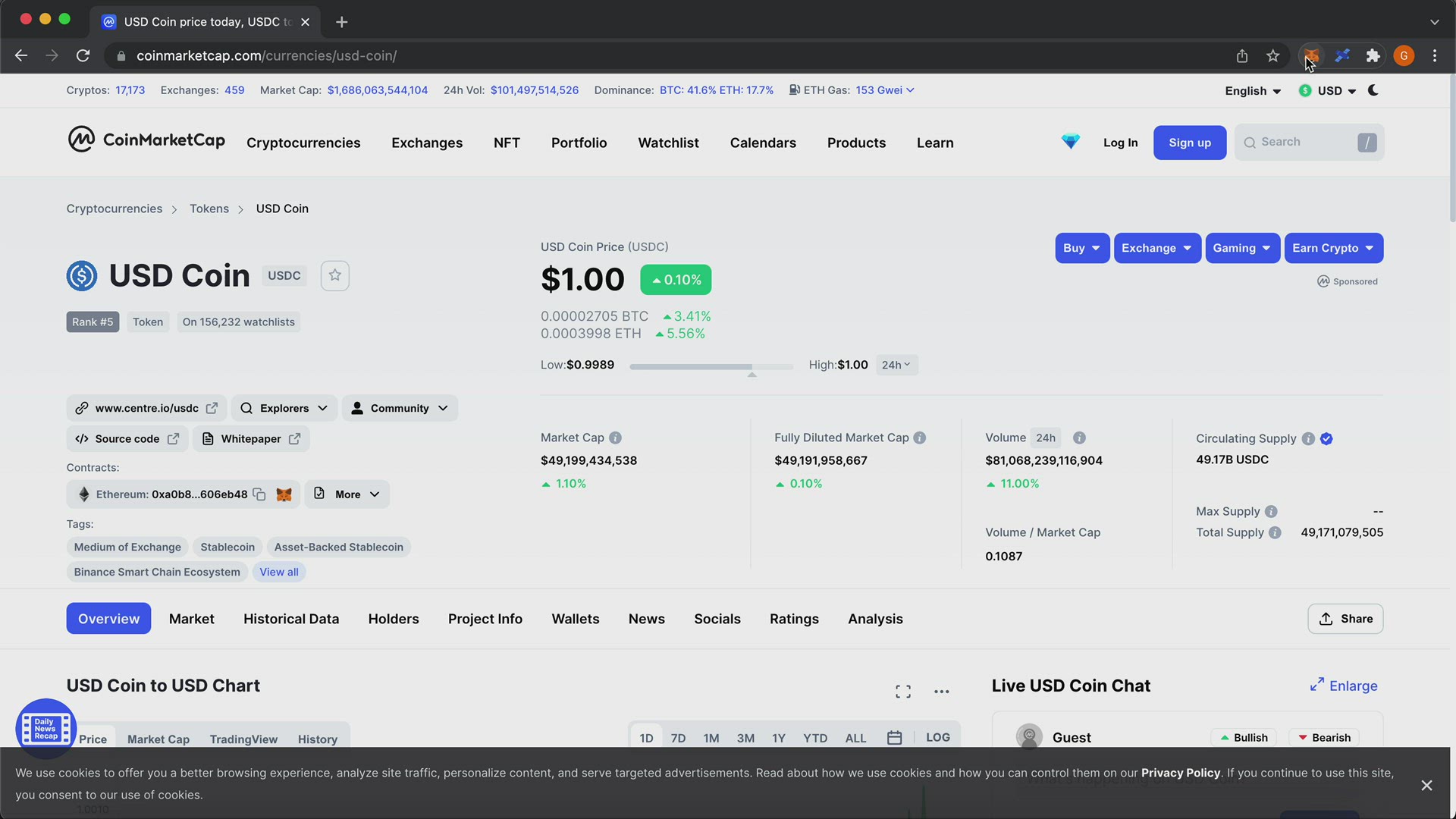1456x819 pixels.
Task: Switch to Historical Data tab
Action: (291, 619)
